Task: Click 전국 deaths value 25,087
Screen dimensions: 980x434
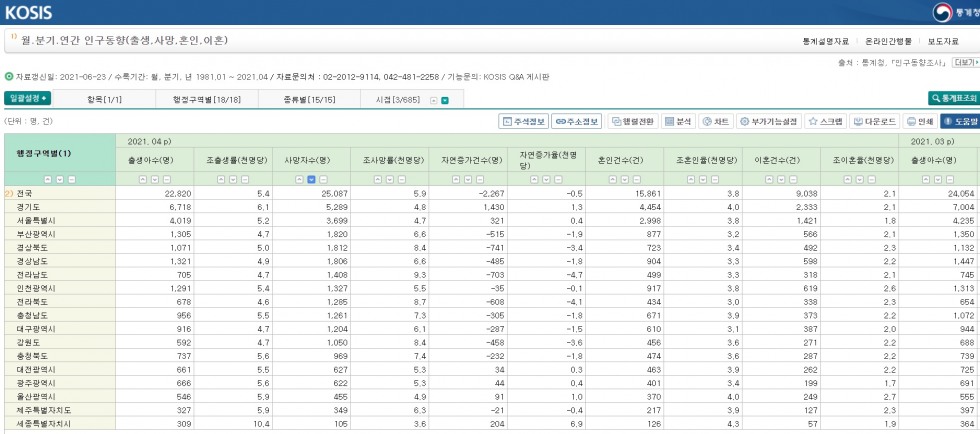Action: 333,193
